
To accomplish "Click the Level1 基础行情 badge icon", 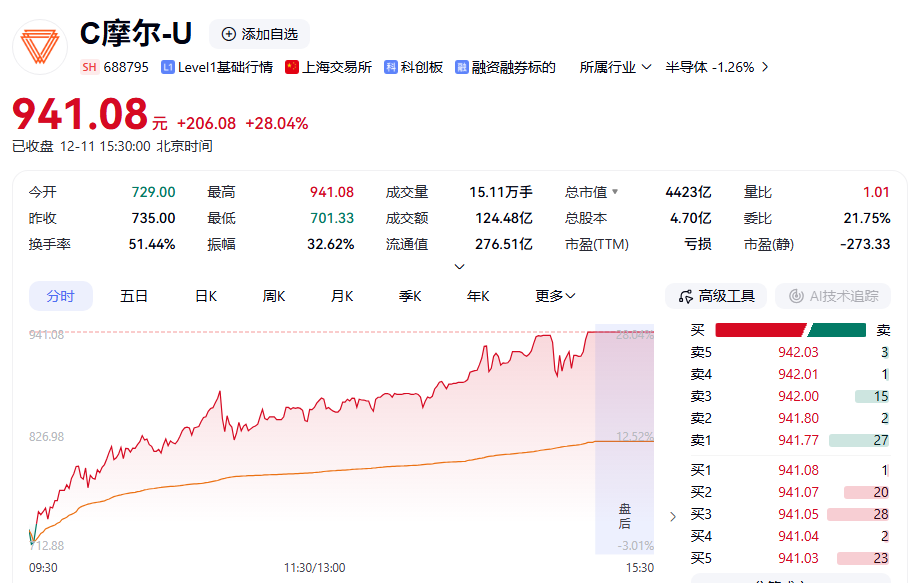I will (x=168, y=67).
